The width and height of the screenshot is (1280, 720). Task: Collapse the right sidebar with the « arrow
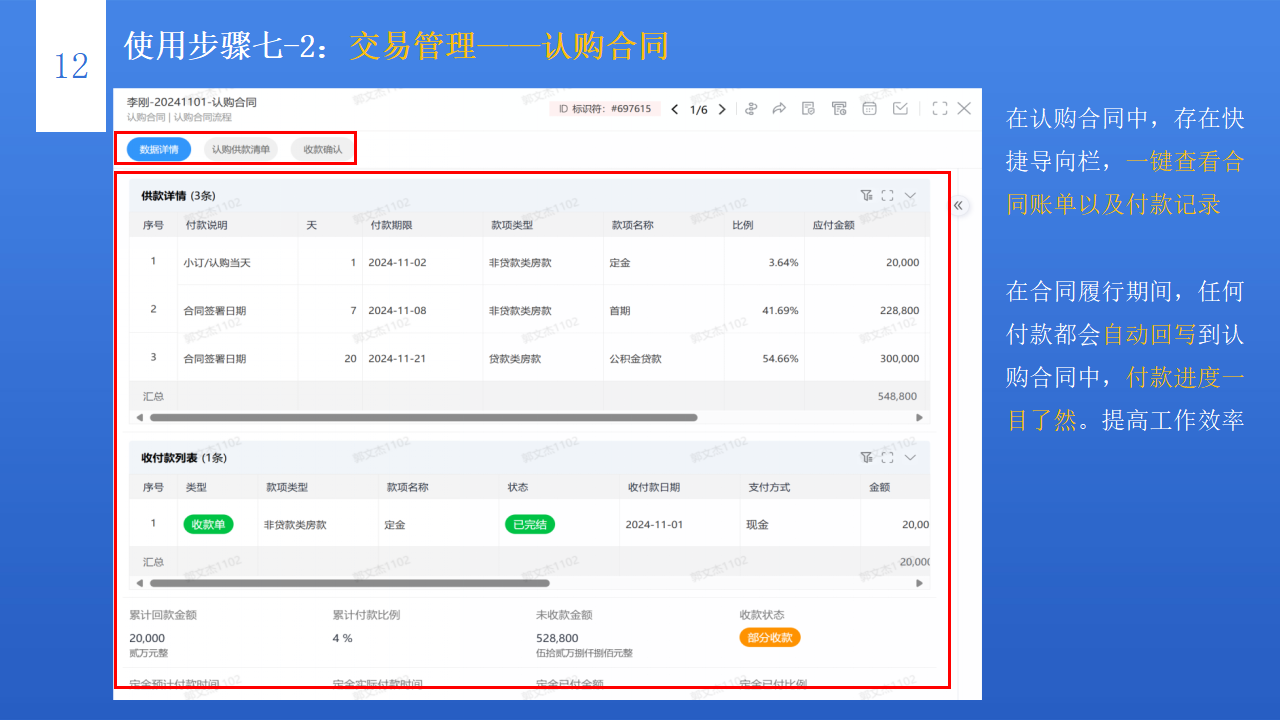[x=957, y=205]
